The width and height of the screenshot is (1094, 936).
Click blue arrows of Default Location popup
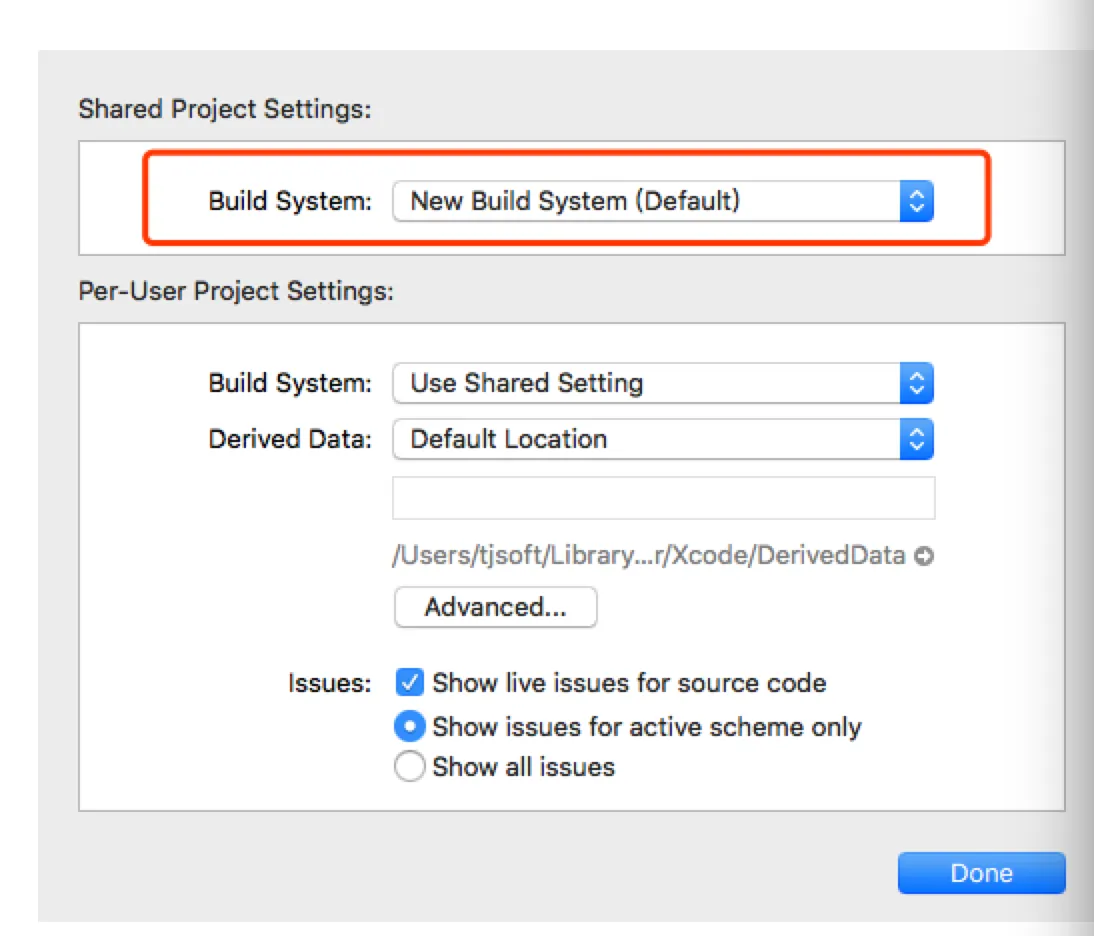[x=916, y=439]
